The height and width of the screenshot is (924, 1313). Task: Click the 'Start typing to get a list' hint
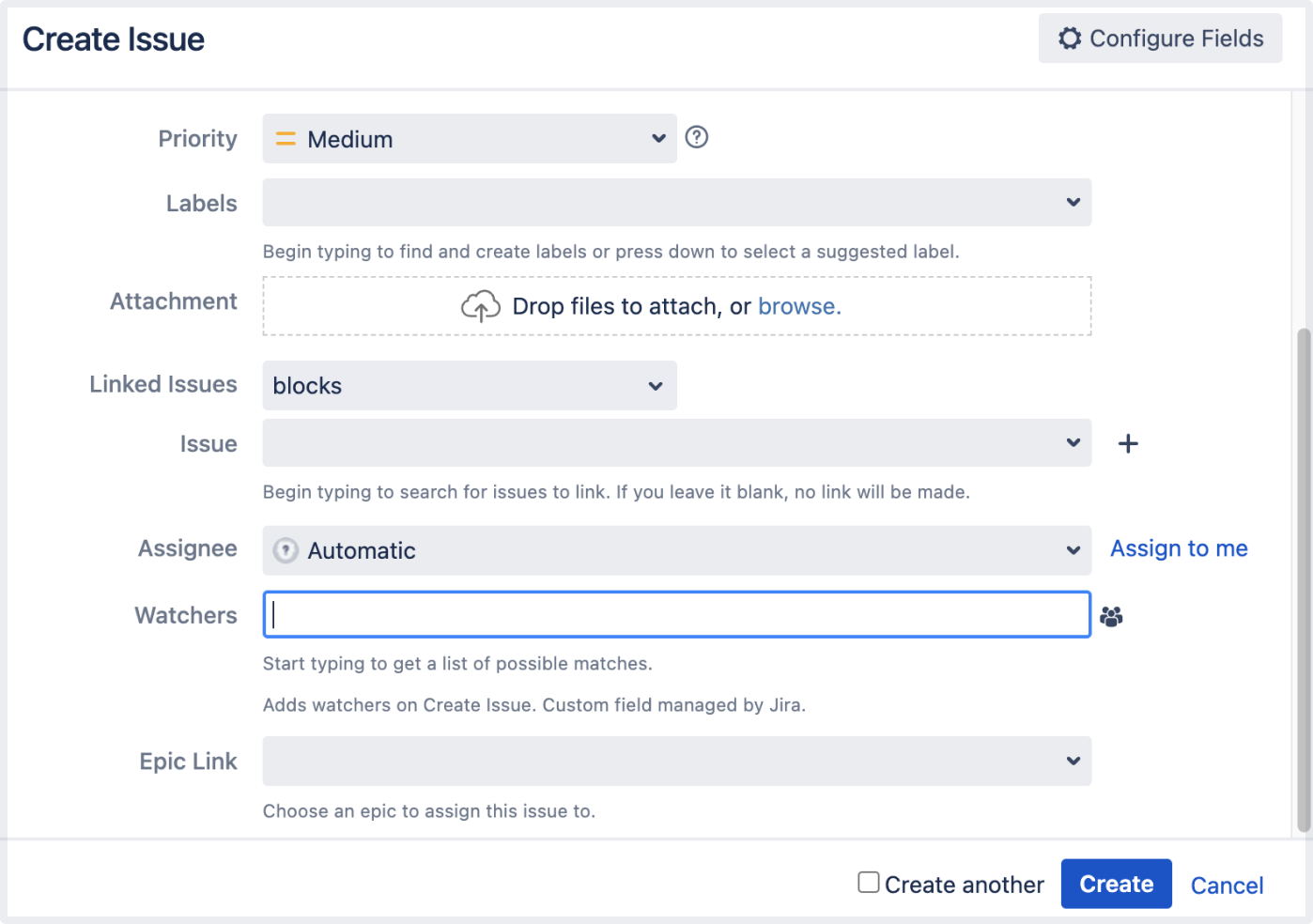point(457,664)
